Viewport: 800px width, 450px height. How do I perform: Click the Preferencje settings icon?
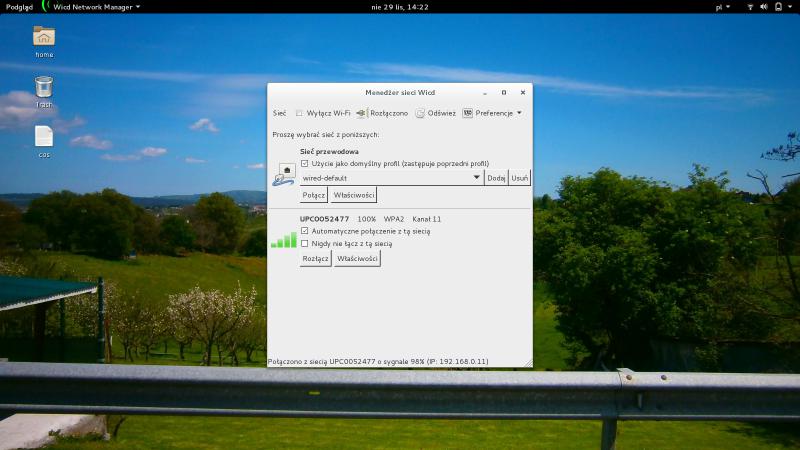click(467, 113)
